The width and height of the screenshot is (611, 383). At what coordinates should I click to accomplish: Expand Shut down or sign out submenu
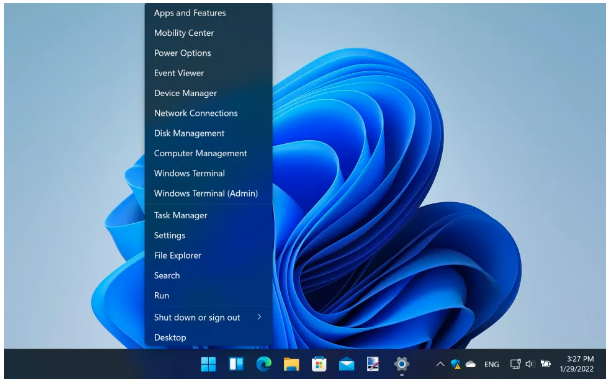(x=208, y=318)
